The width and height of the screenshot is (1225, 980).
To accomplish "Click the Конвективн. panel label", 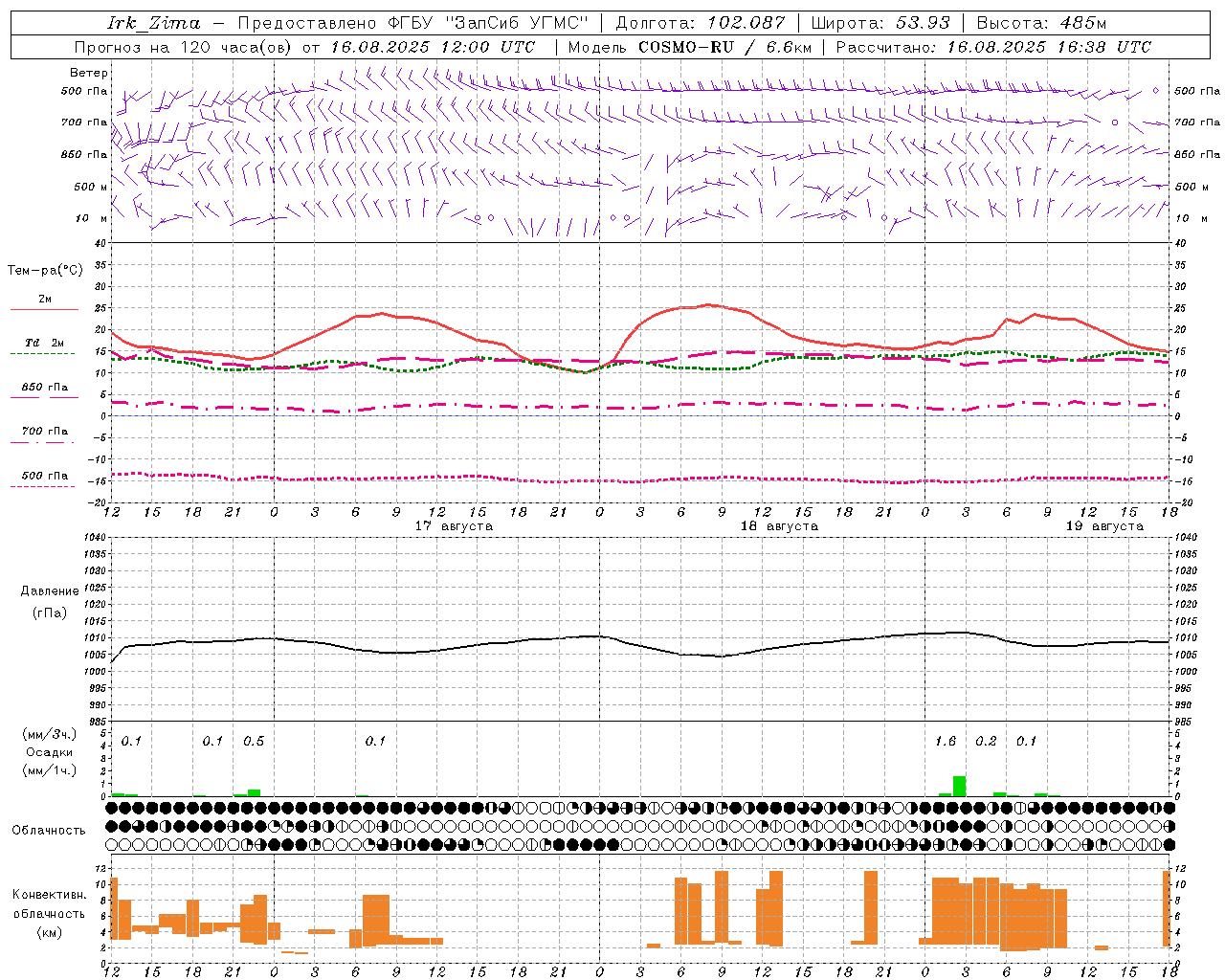I will [50, 895].
